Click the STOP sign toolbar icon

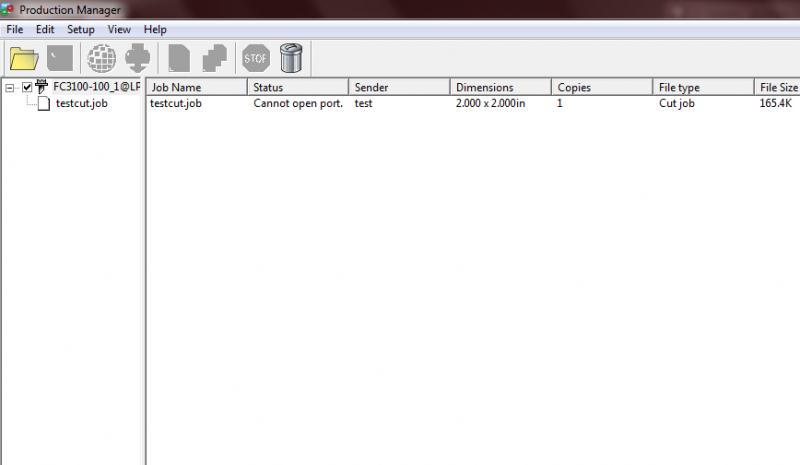pyautogui.click(x=256, y=58)
